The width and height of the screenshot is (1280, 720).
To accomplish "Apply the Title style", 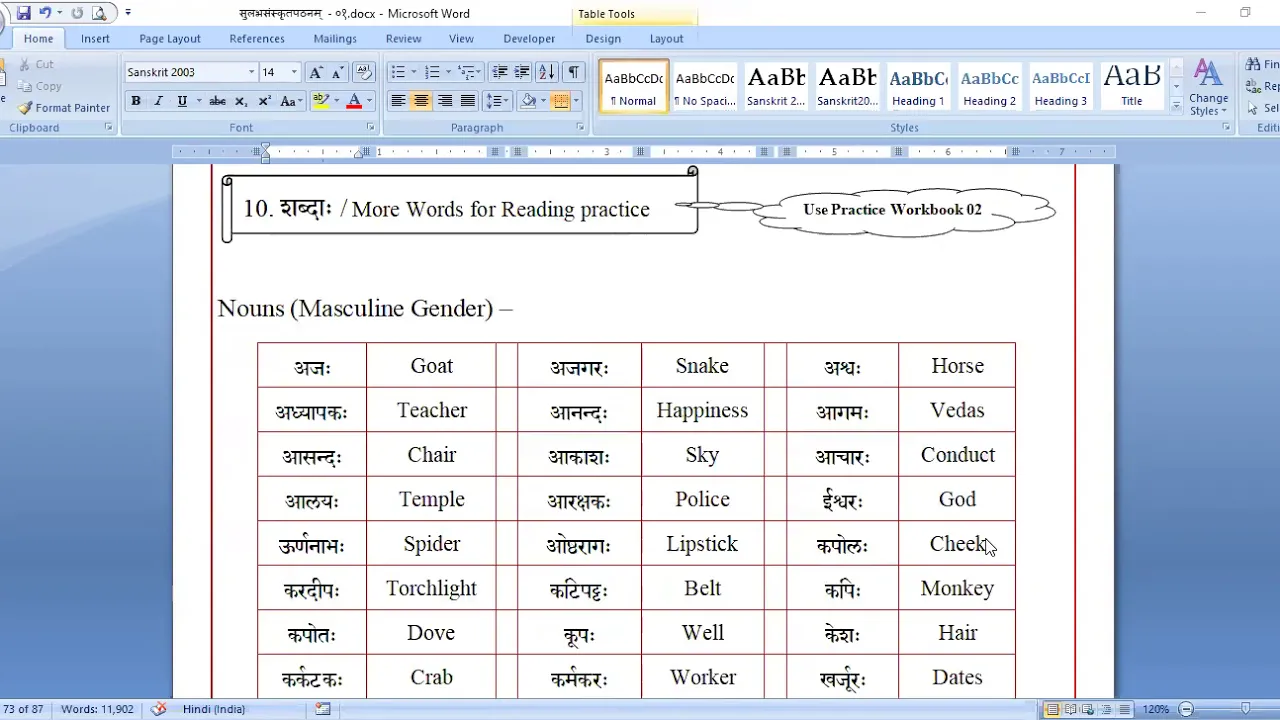I will pyautogui.click(x=1132, y=86).
